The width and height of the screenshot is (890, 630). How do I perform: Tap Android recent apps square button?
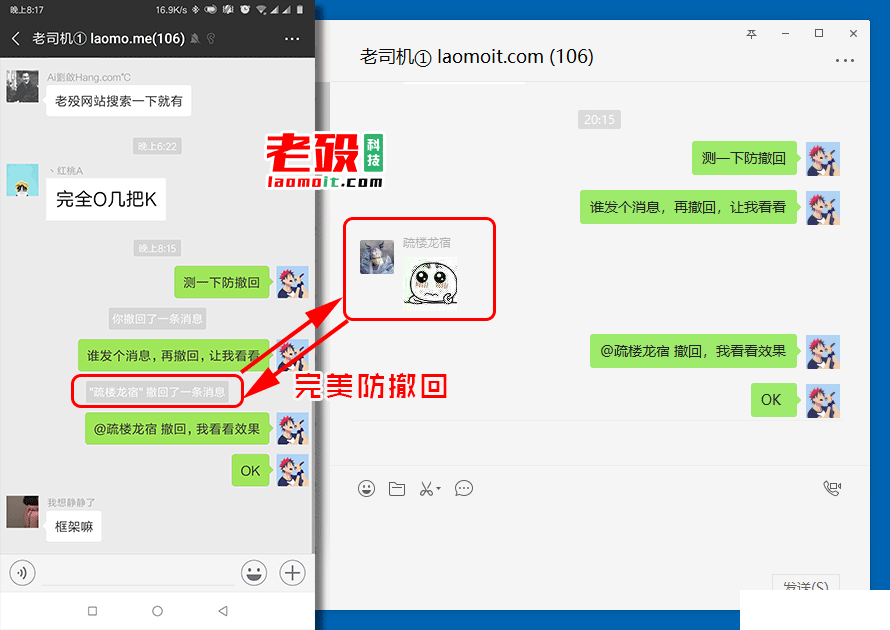[93, 611]
